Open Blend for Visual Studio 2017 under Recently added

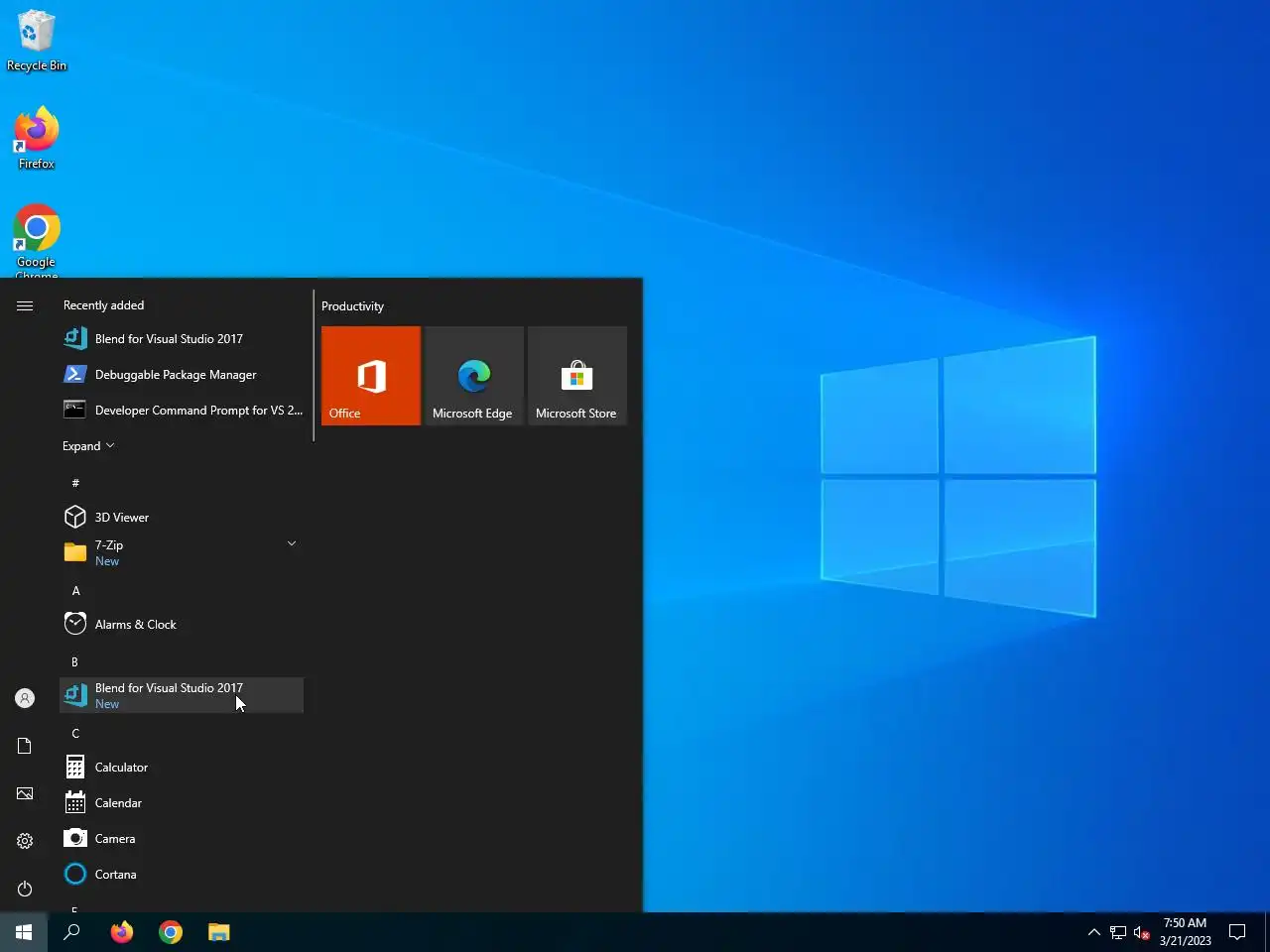tap(182, 339)
